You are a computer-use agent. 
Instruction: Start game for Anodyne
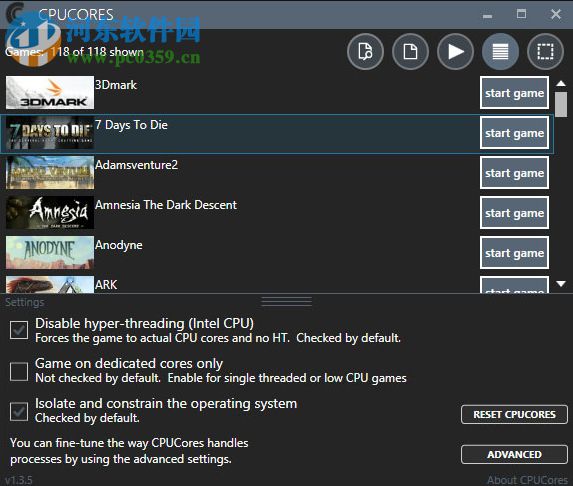point(514,253)
